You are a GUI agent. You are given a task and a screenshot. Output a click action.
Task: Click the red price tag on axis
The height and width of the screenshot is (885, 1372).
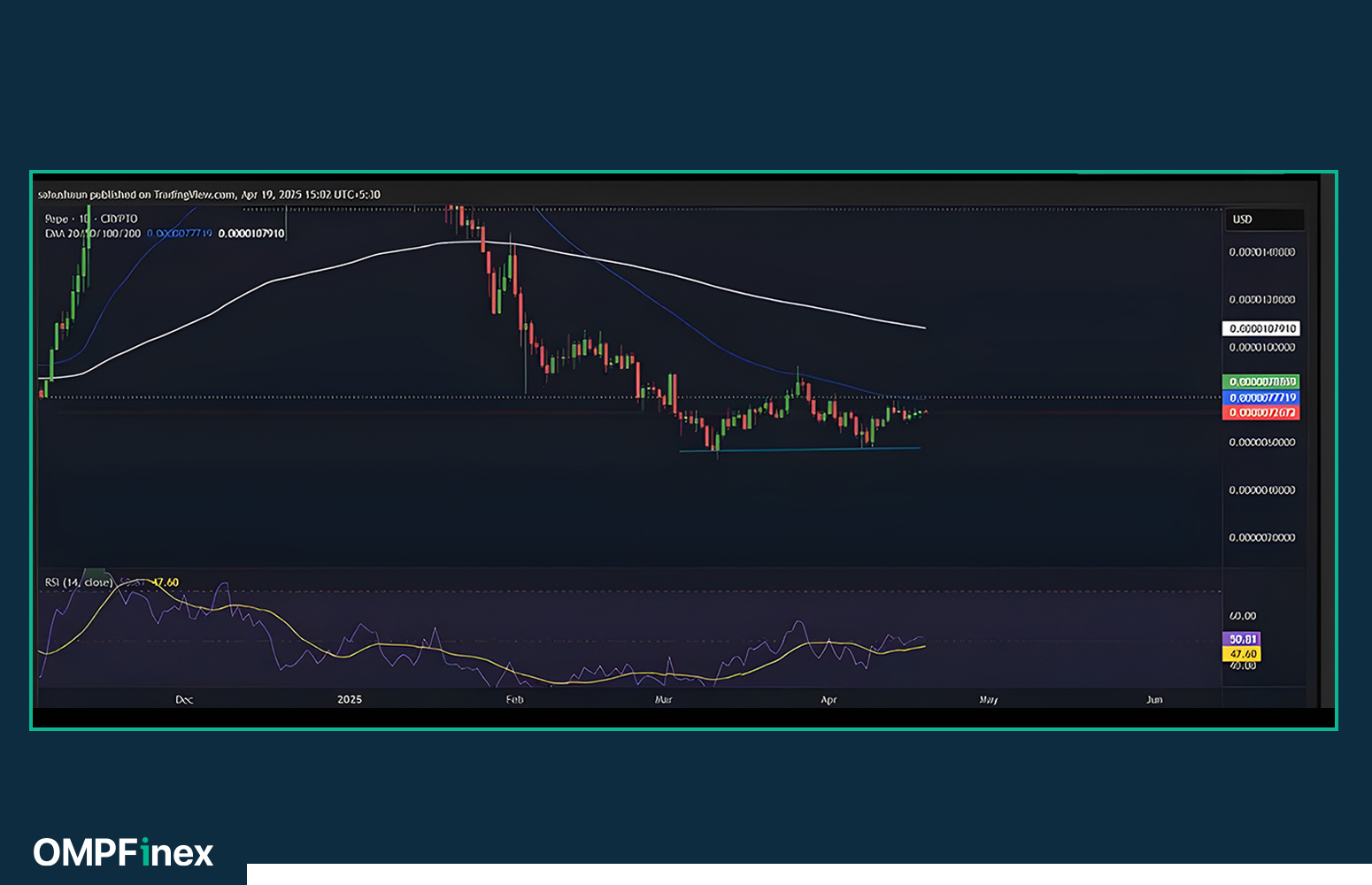1262,412
